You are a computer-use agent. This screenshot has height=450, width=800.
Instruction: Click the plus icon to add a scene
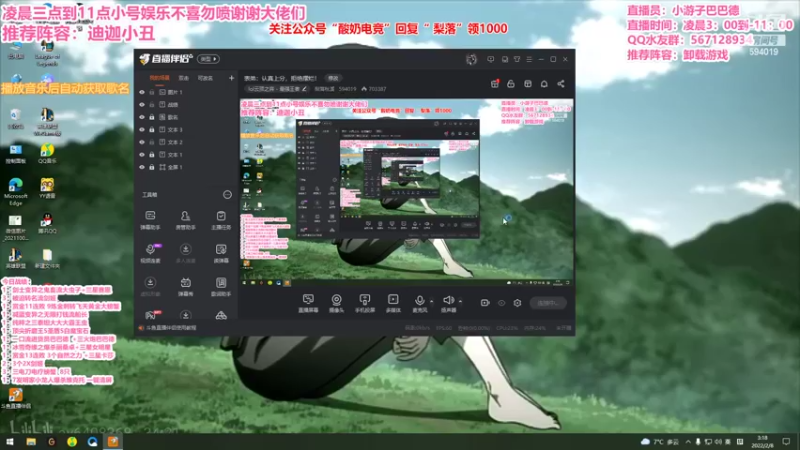point(231,78)
